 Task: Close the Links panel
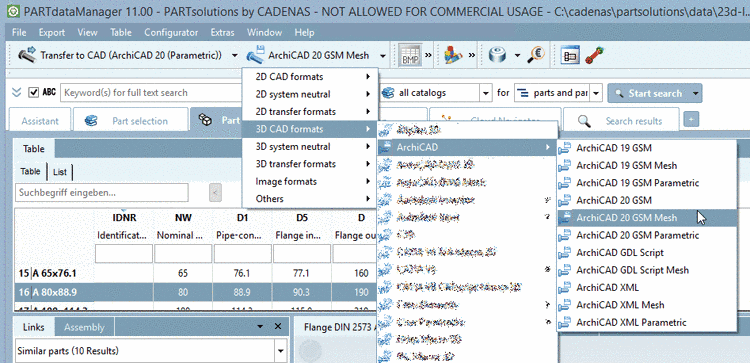(278, 327)
